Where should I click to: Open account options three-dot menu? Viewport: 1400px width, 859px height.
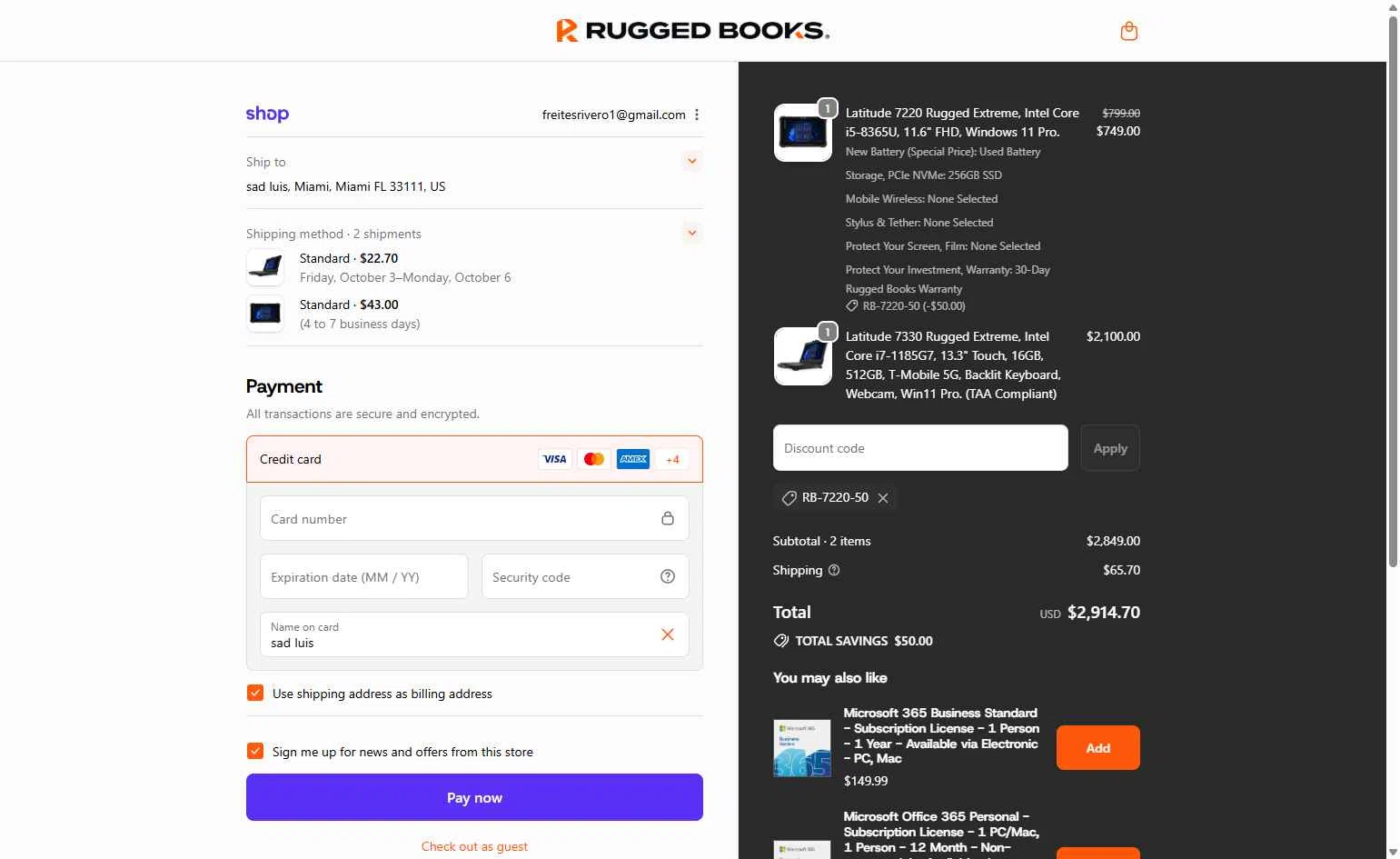(697, 115)
